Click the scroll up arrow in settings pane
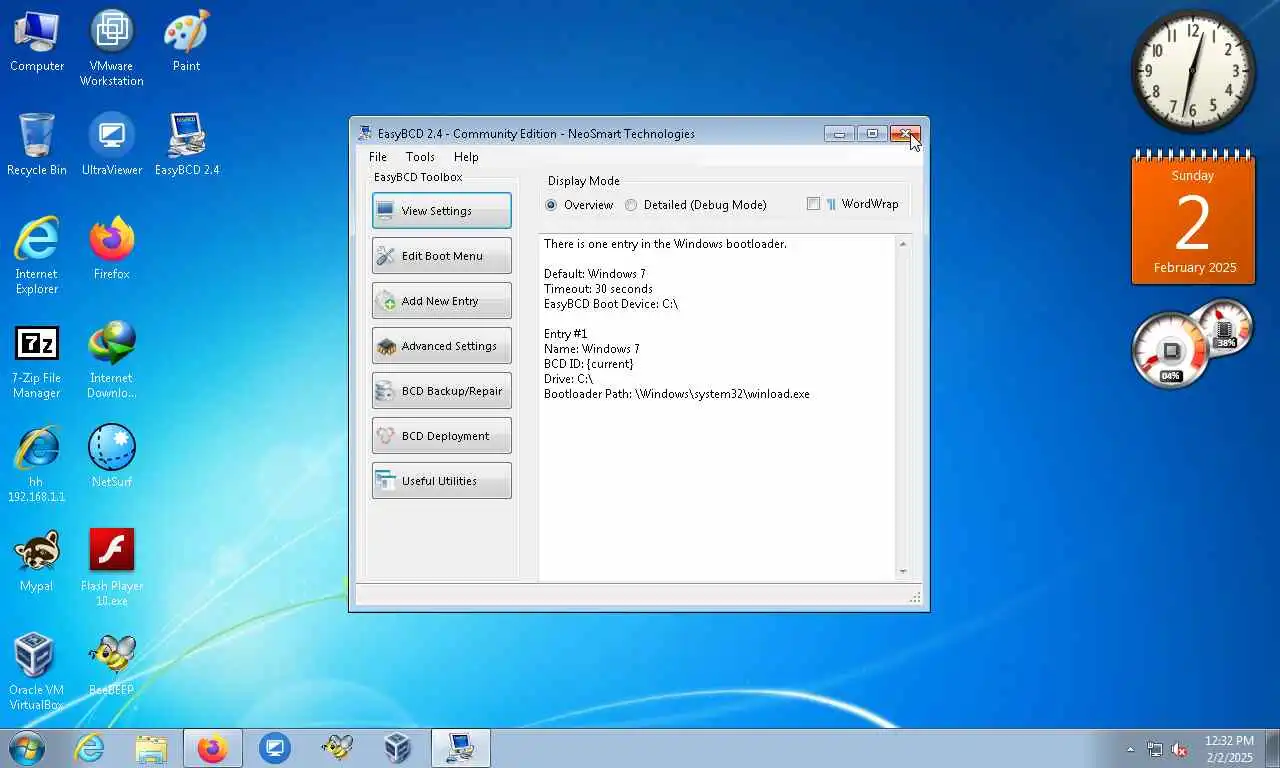The height and width of the screenshot is (768, 1280). (903, 244)
